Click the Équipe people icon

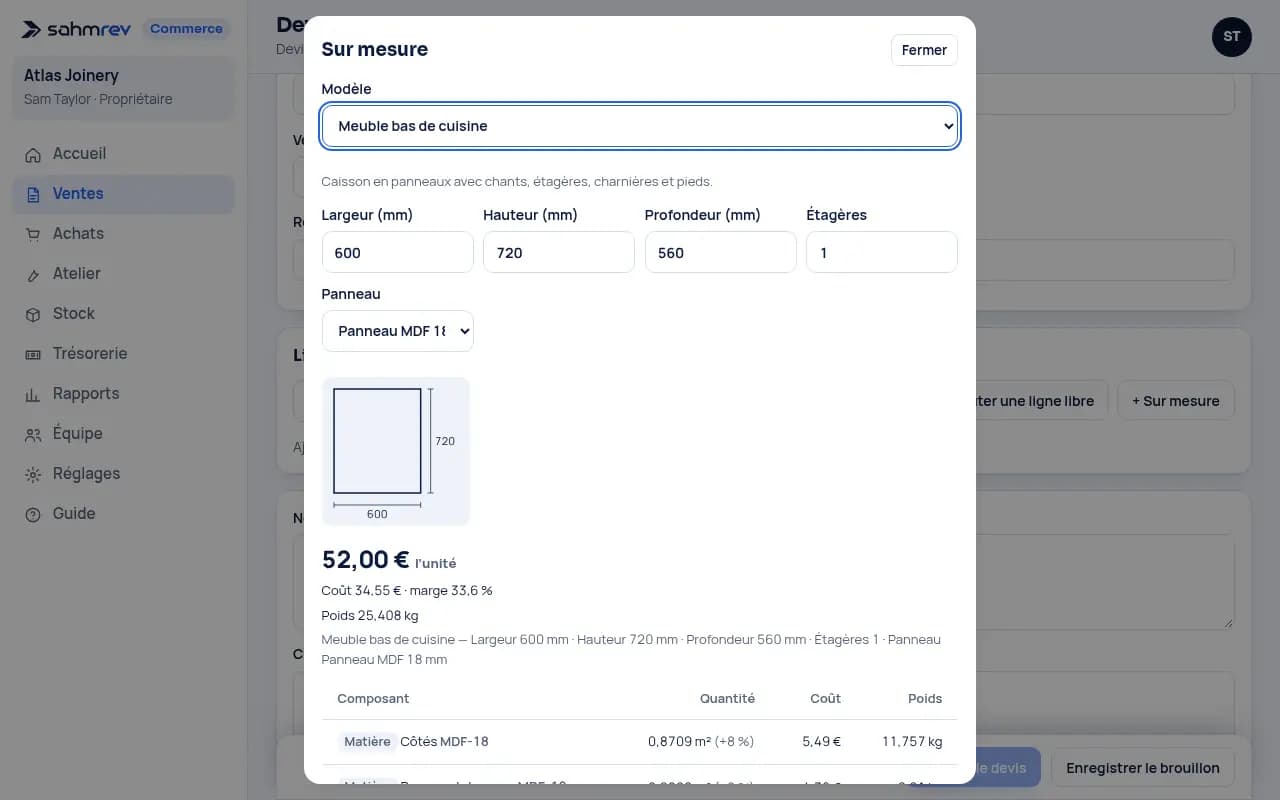point(33,434)
